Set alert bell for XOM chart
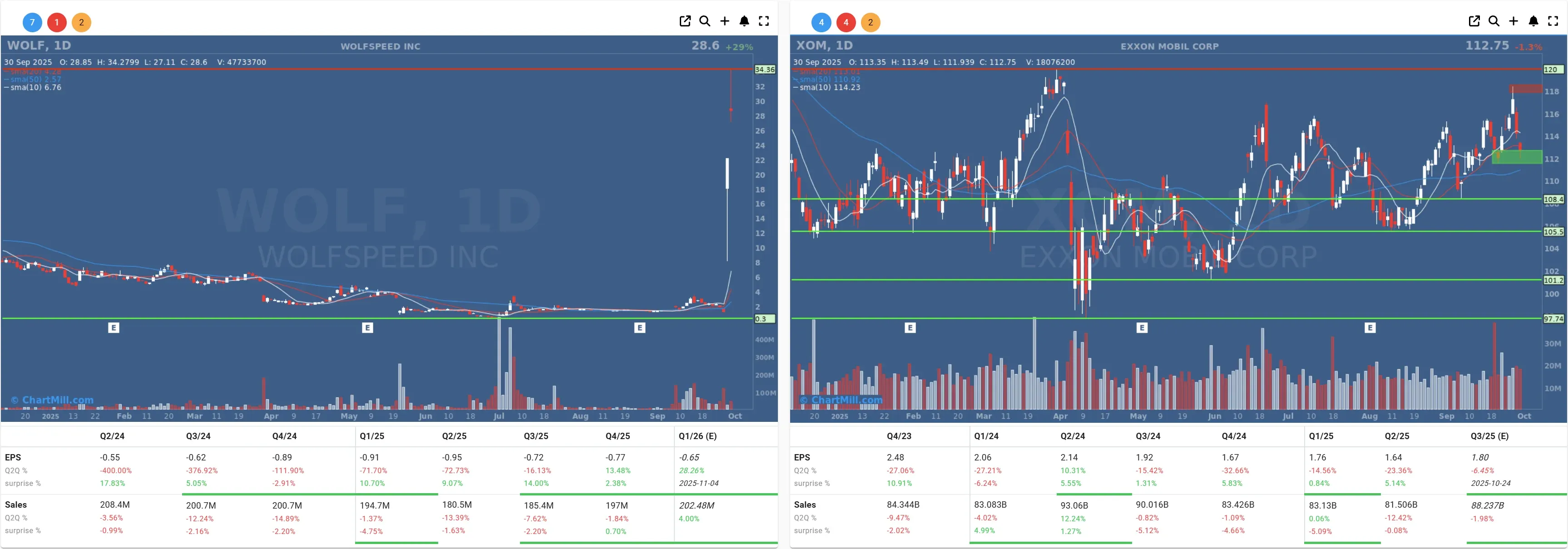 click(x=1533, y=21)
